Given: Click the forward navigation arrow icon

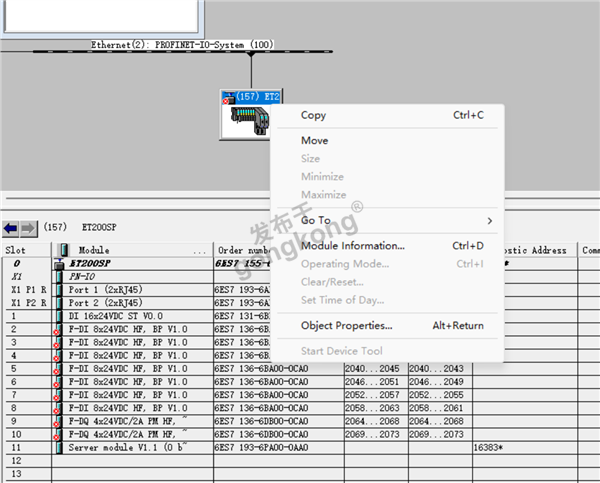Looking at the screenshot, I should pyautogui.click(x=28, y=228).
